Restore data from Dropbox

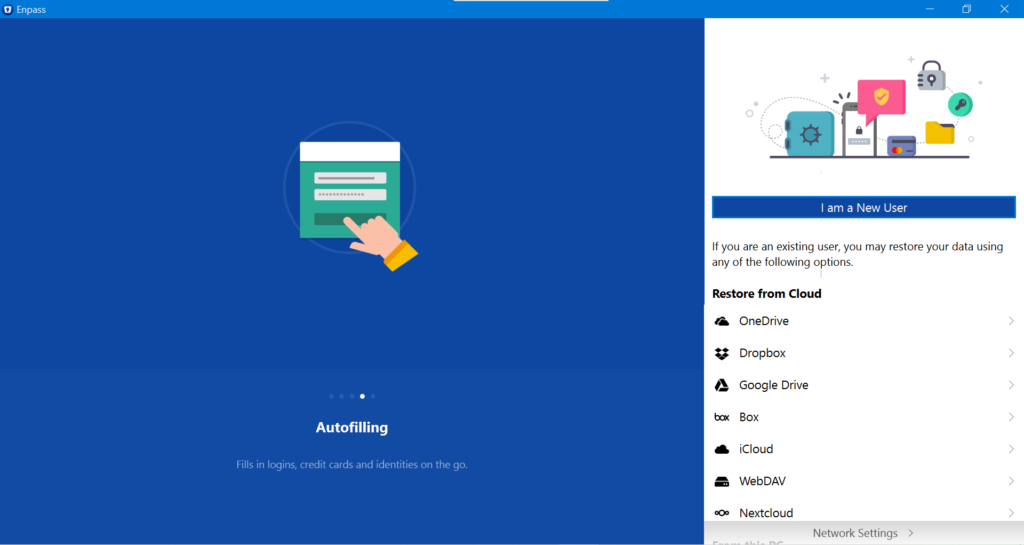(863, 353)
